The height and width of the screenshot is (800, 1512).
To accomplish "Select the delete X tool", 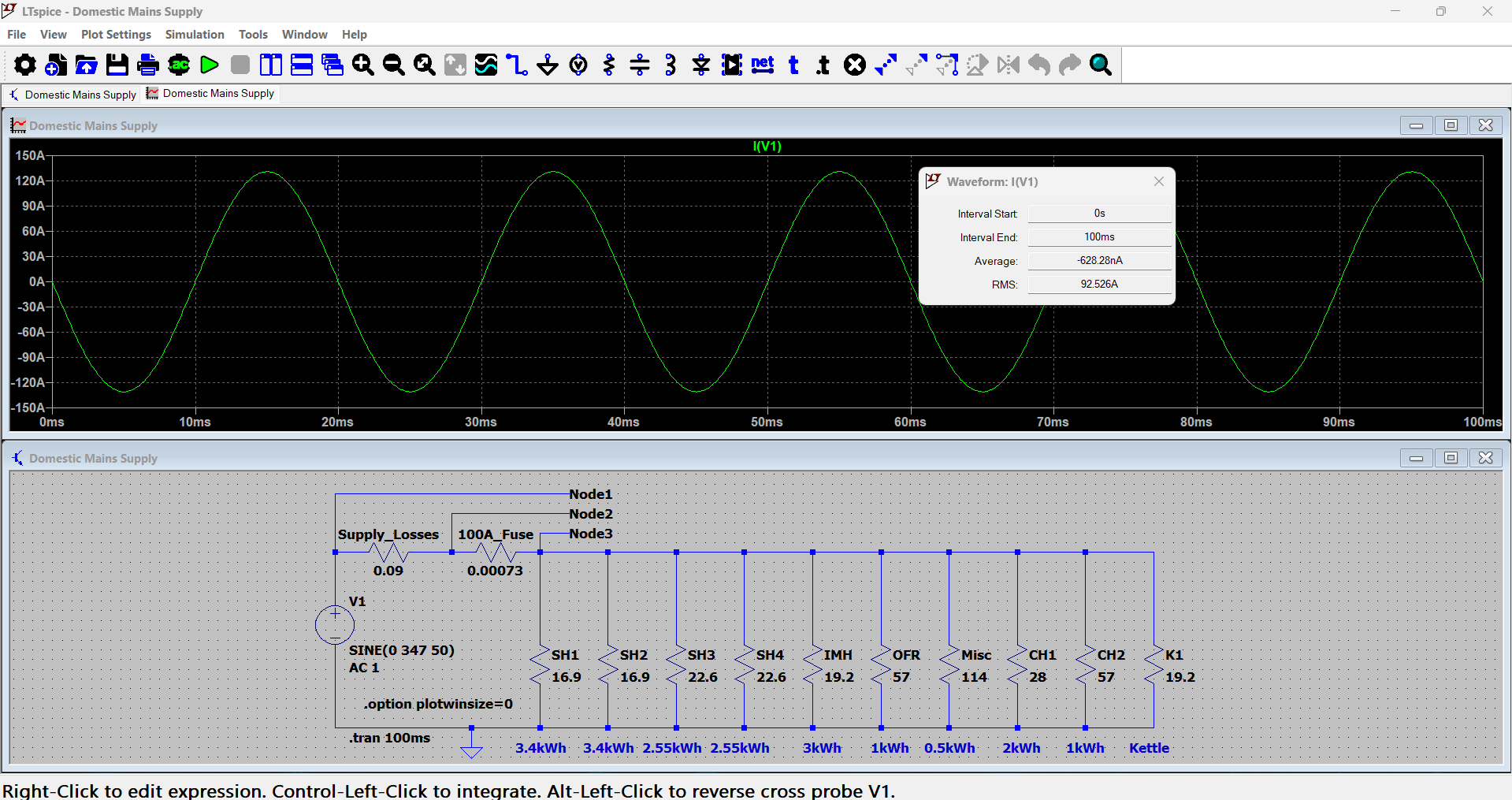I will tap(855, 65).
